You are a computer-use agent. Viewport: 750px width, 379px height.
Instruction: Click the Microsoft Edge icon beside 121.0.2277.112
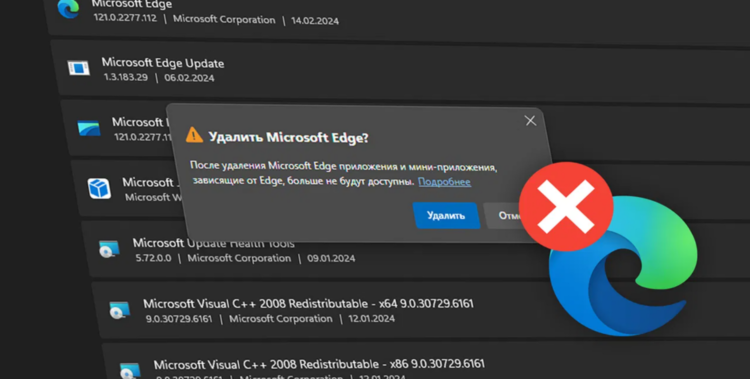68,9
